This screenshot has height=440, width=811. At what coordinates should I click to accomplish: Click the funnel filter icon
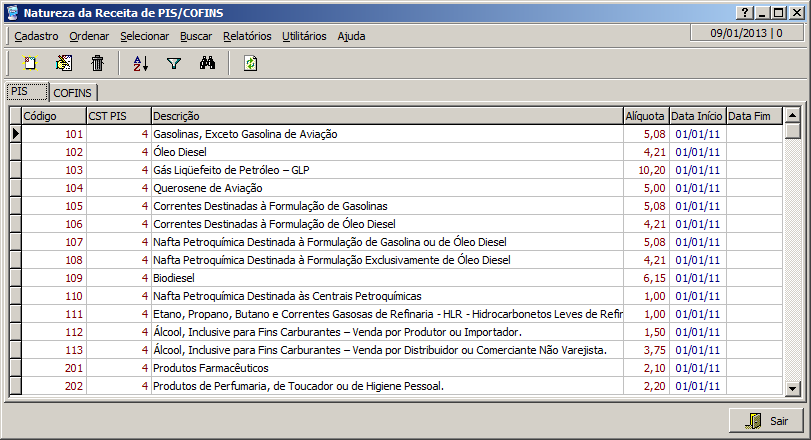tap(174, 63)
